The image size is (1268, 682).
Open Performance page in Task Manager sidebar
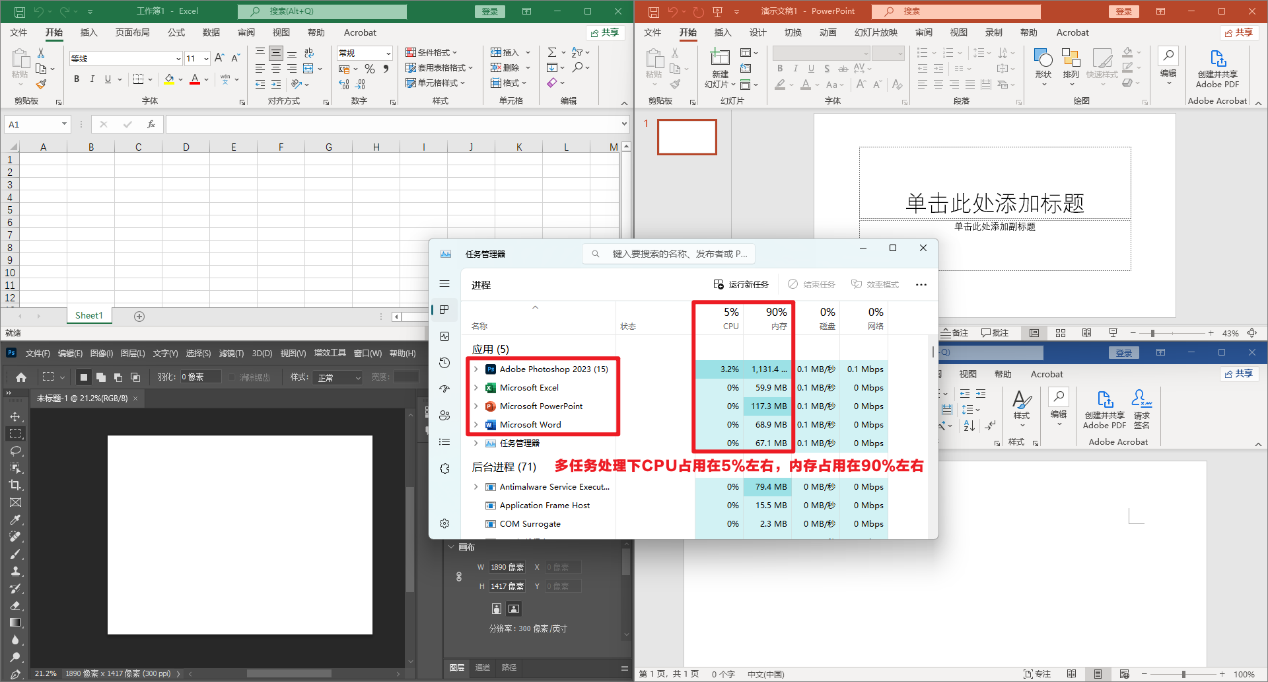tap(445, 336)
